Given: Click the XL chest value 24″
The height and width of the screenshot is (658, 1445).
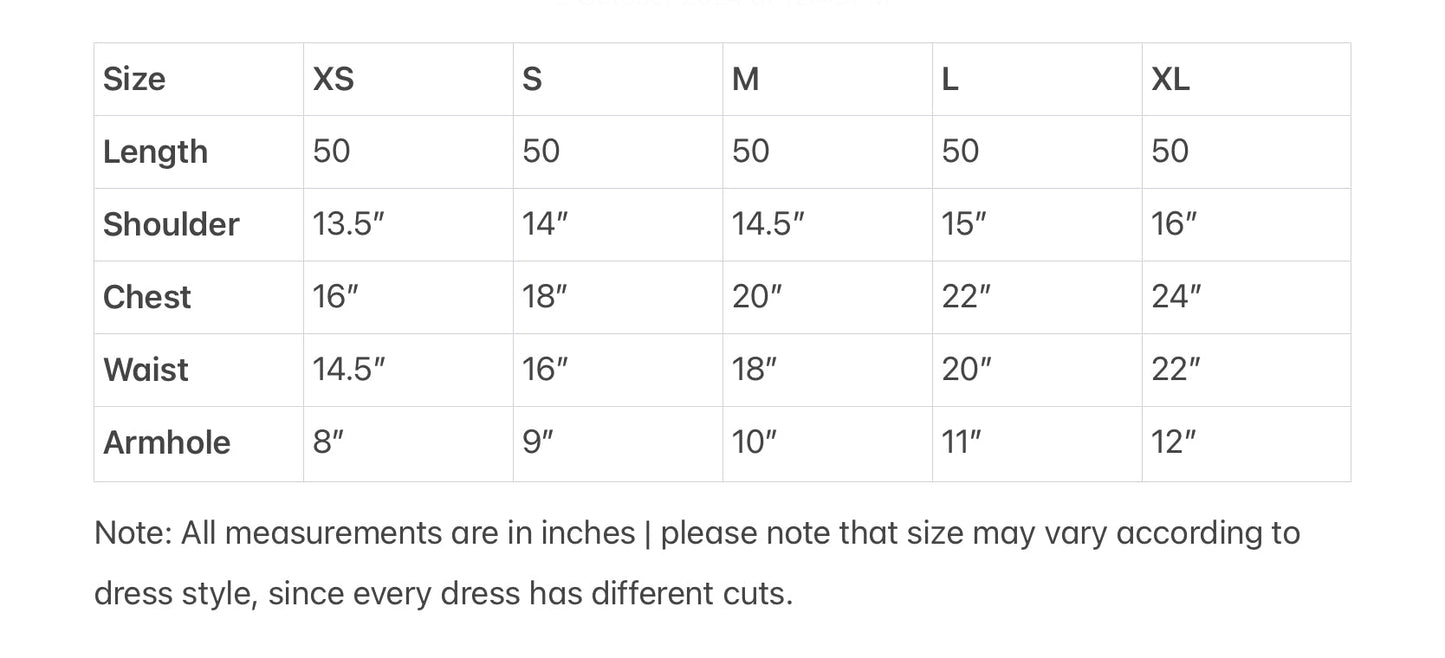Looking at the screenshot, I should (1176, 297).
